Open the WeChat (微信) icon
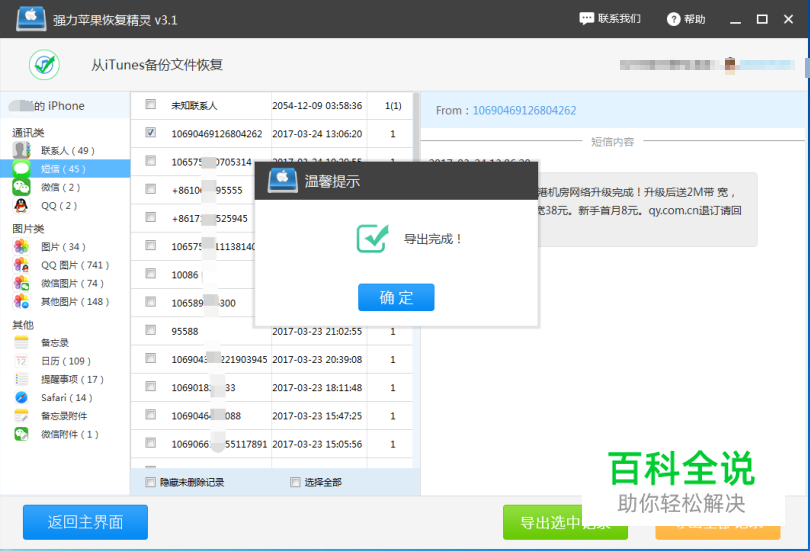This screenshot has height=551, width=810. point(21,187)
